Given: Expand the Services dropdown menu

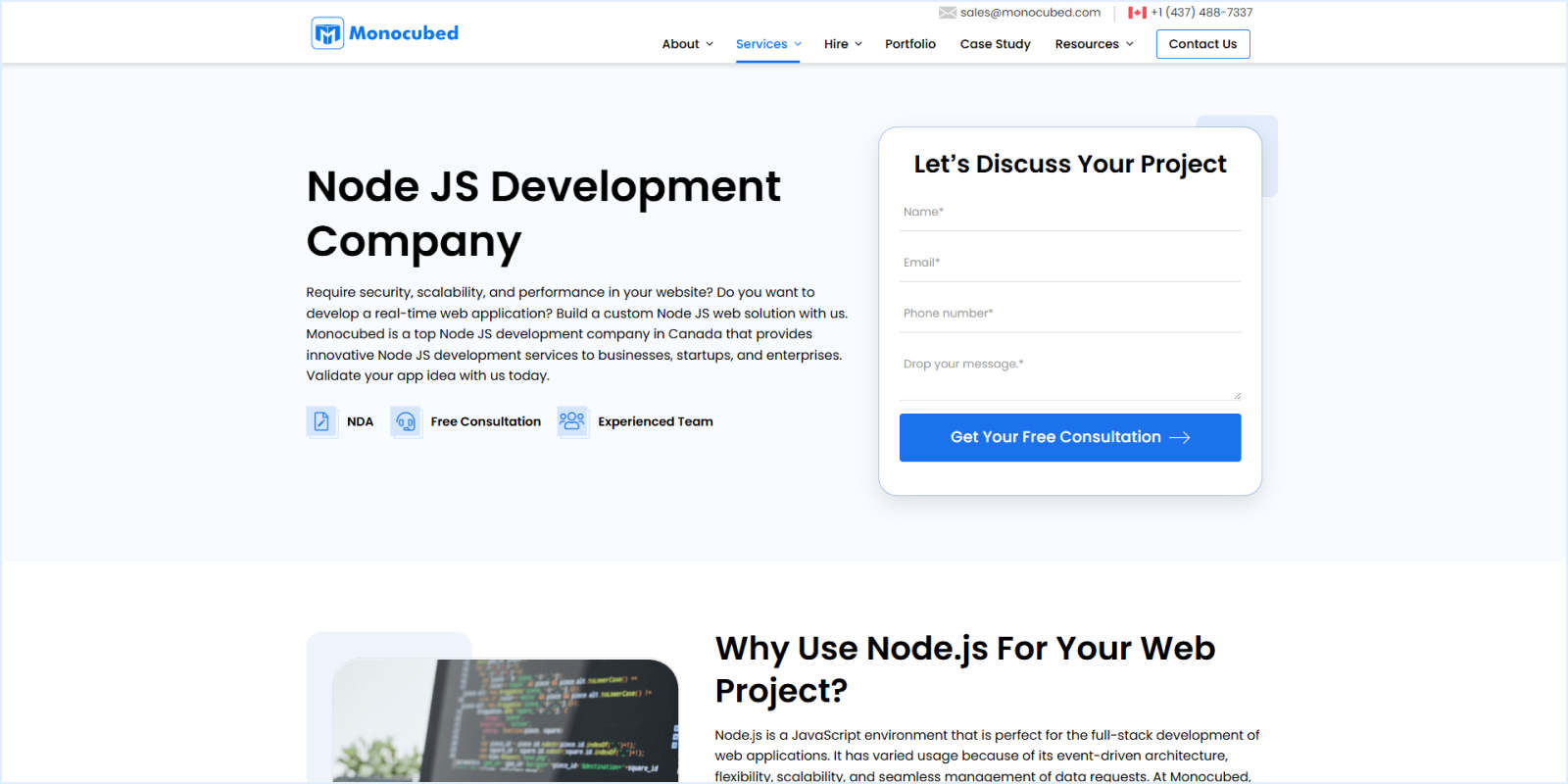Looking at the screenshot, I should coord(768,44).
